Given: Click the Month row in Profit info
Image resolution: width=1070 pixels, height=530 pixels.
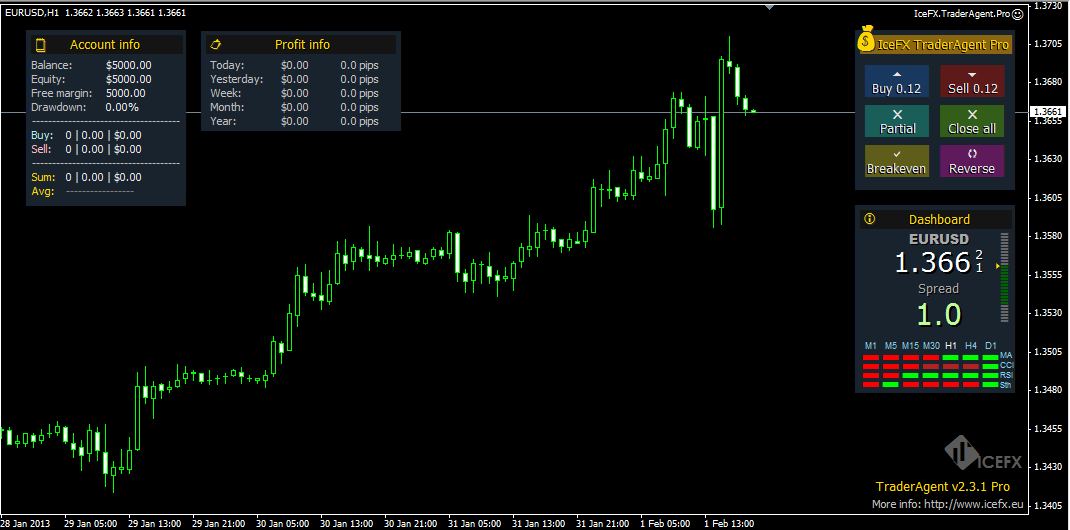Looking at the screenshot, I should [x=295, y=107].
